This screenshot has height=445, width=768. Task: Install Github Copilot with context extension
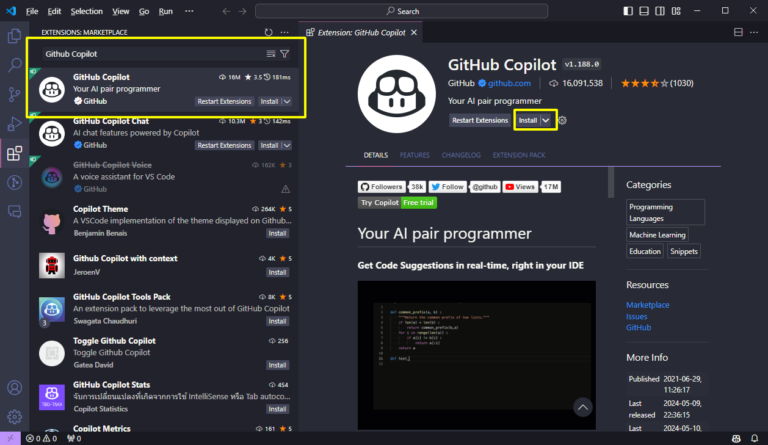pyautogui.click(x=277, y=272)
